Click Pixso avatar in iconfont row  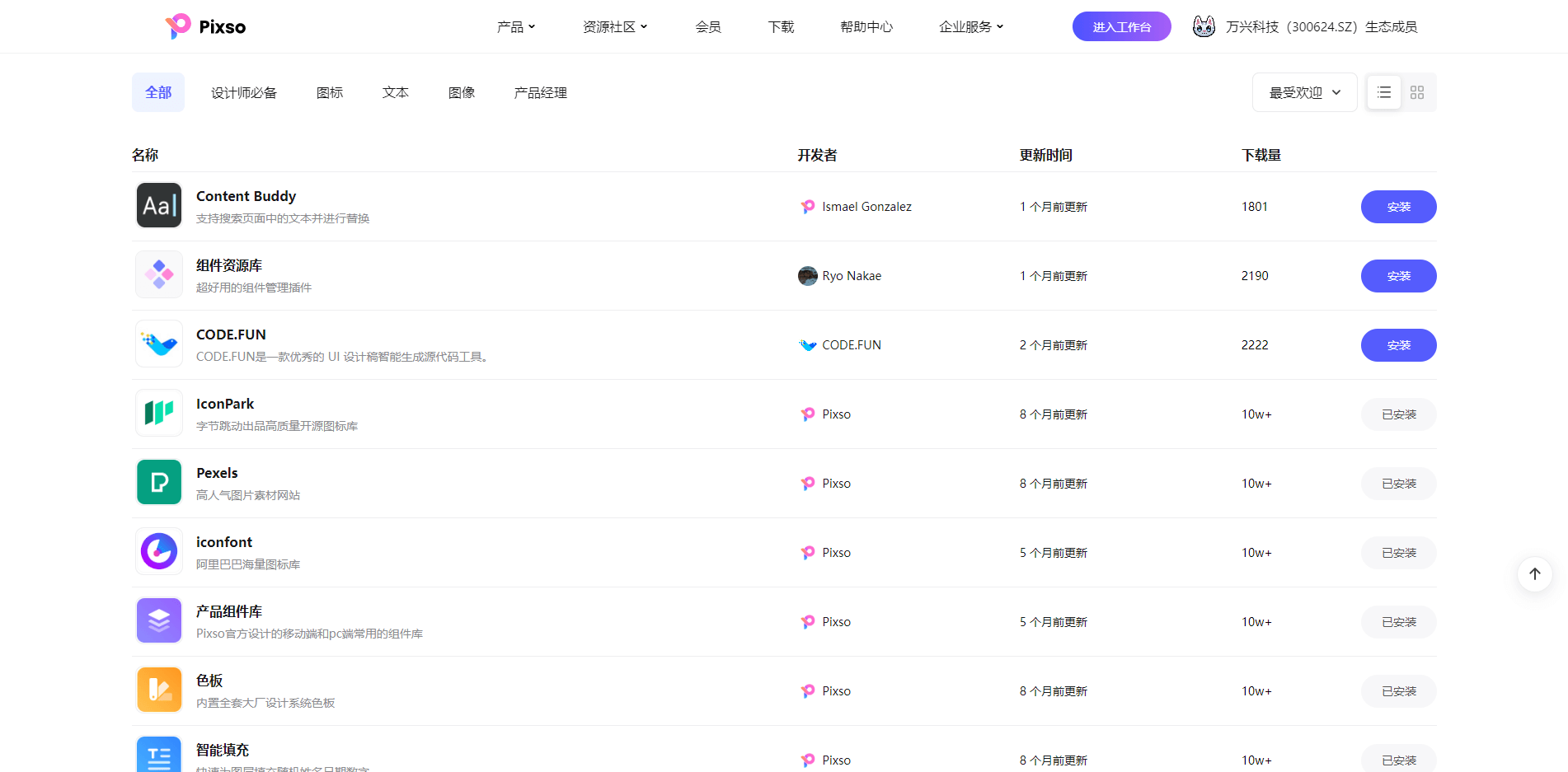coord(808,553)
